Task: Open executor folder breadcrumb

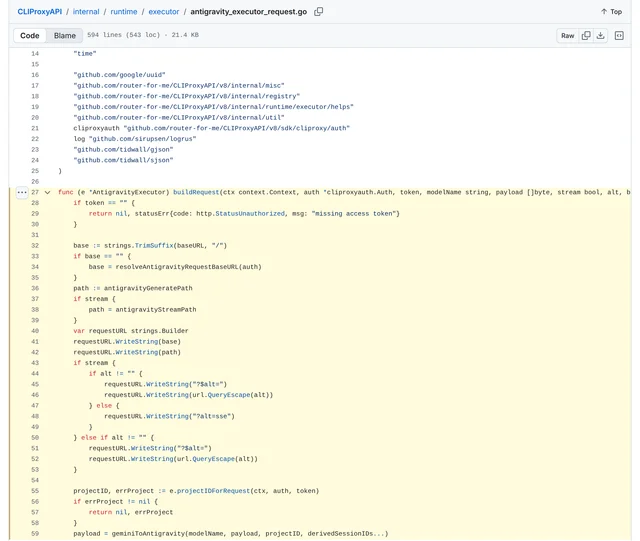Action: tap(164, 11)
